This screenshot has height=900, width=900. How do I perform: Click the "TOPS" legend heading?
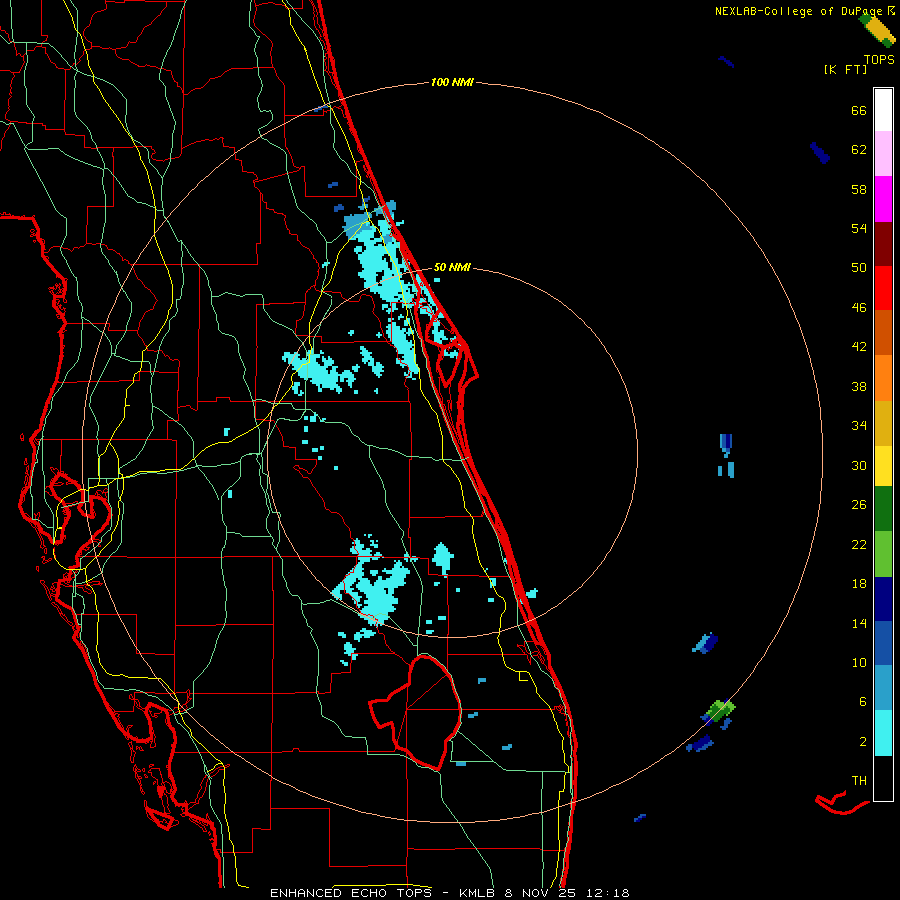point(879,59)
